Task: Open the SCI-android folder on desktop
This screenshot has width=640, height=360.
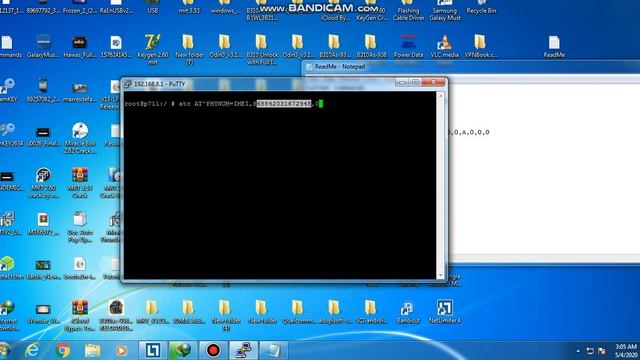Action: [x=371, y=312]
